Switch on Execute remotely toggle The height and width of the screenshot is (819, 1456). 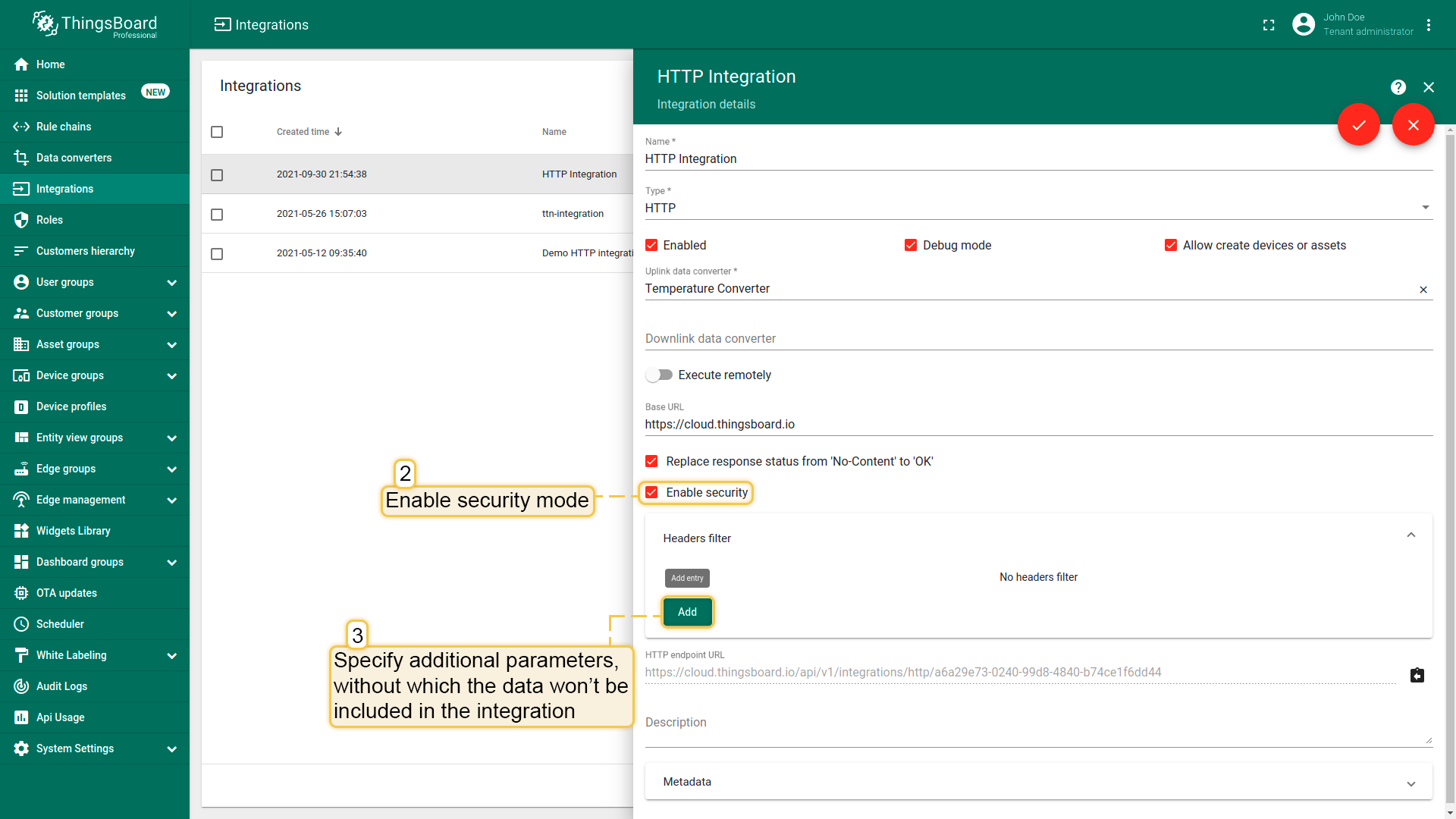[x=659, y=375]
